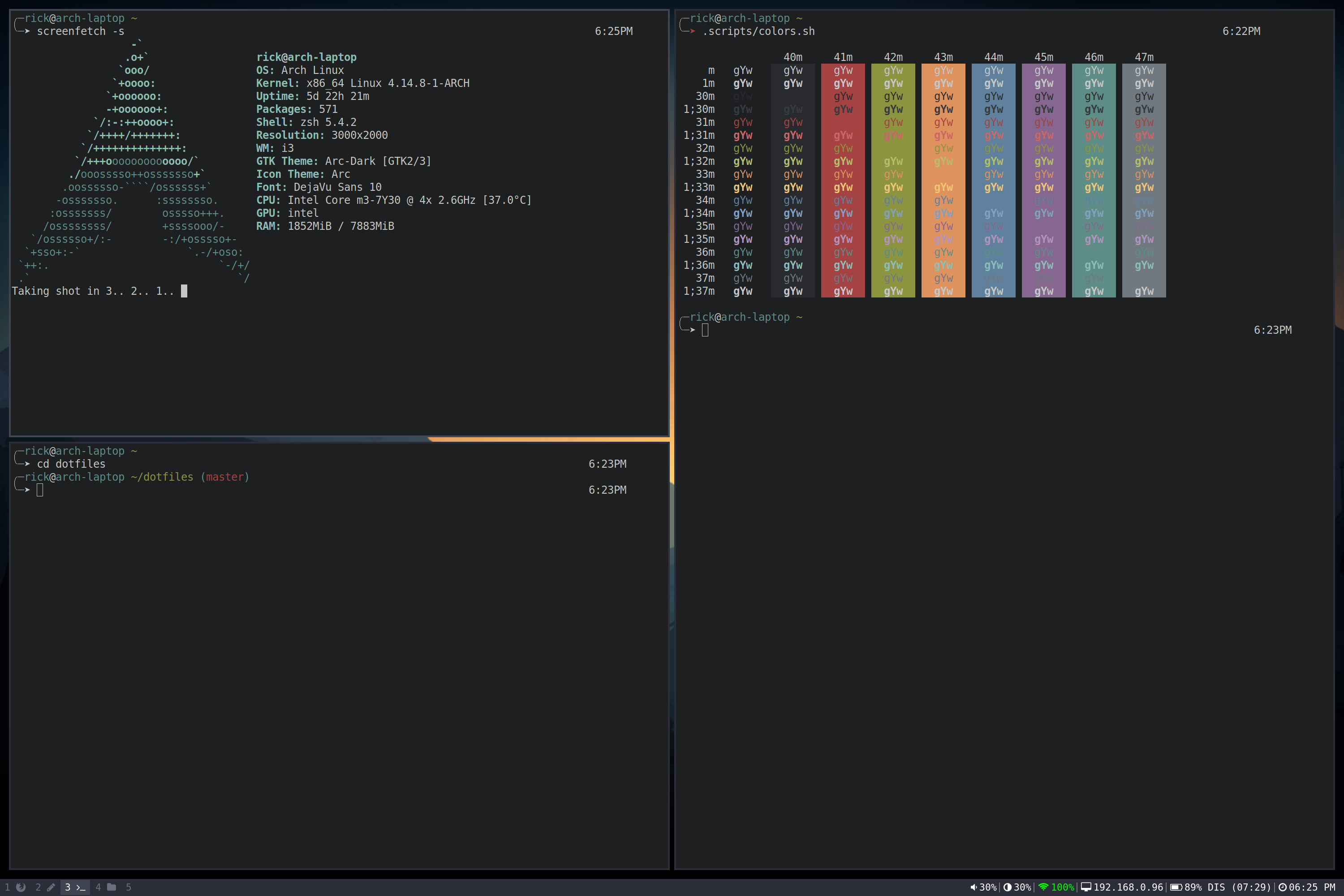
Task: Click the '1;31m' row label in the color table
Action: pos(699,135)
